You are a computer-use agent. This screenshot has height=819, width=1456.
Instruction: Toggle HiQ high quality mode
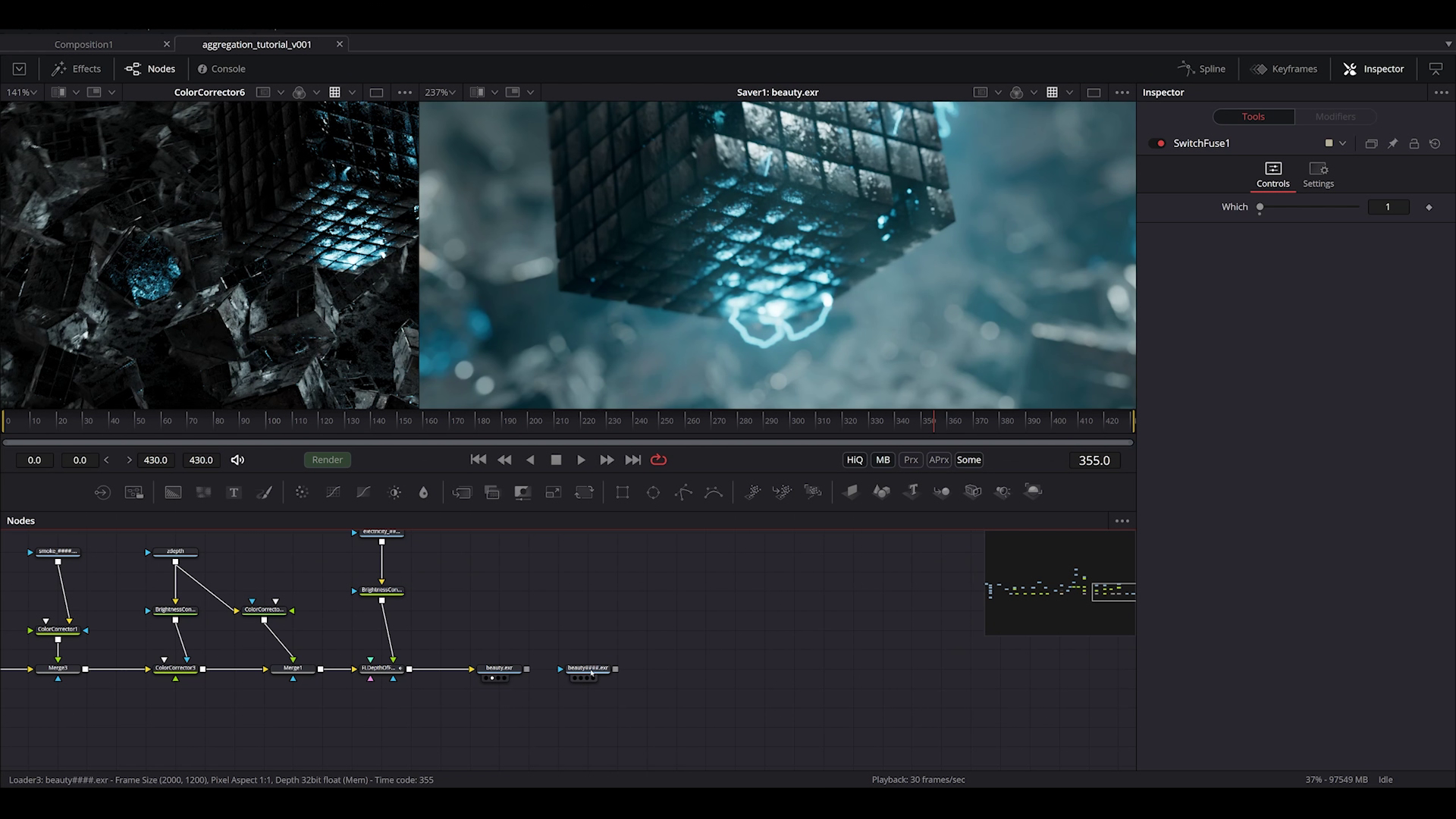pos(855,460)
